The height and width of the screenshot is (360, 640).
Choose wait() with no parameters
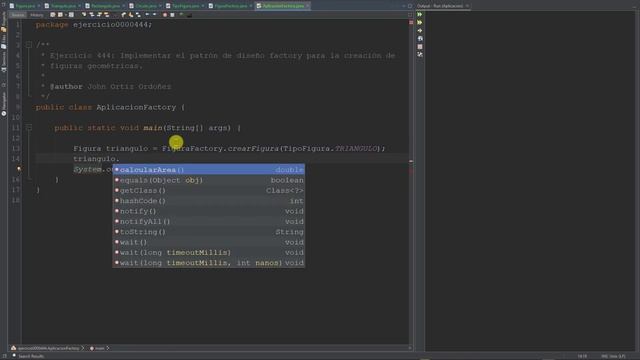pyautogui.click(x=209, y=242)
